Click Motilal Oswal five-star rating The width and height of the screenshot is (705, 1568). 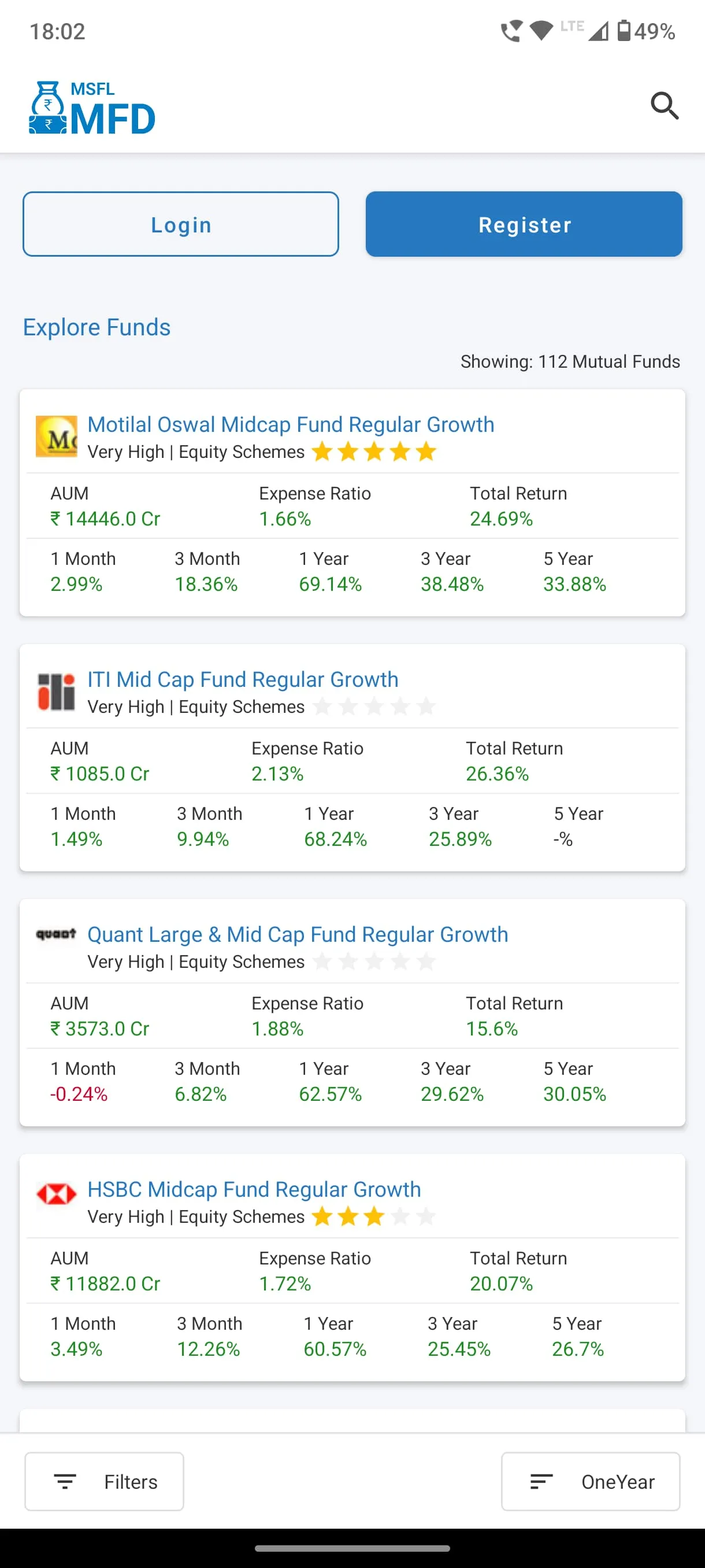pyautogui.click(x=374, y=452)
